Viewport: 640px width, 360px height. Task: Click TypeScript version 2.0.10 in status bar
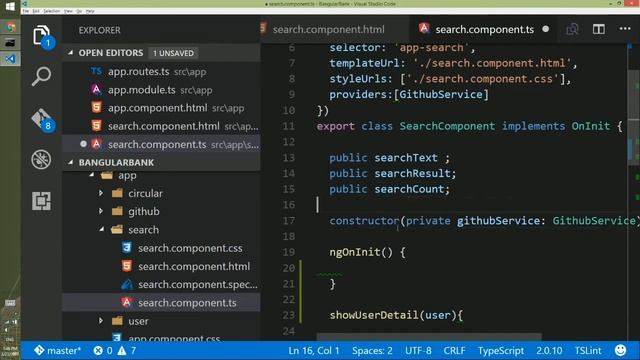click(x=549, y=351)
